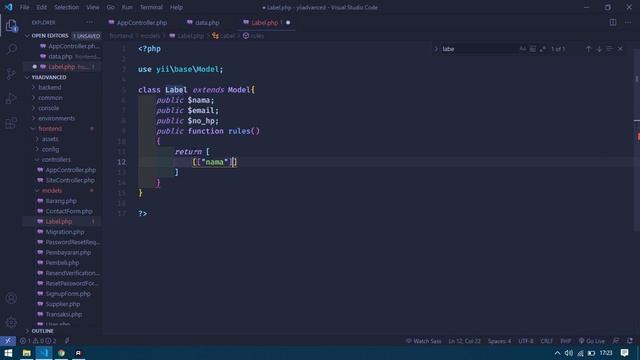Open the Terminal menu
This screenshot has width=640, height=360.
tap(151, 7)
